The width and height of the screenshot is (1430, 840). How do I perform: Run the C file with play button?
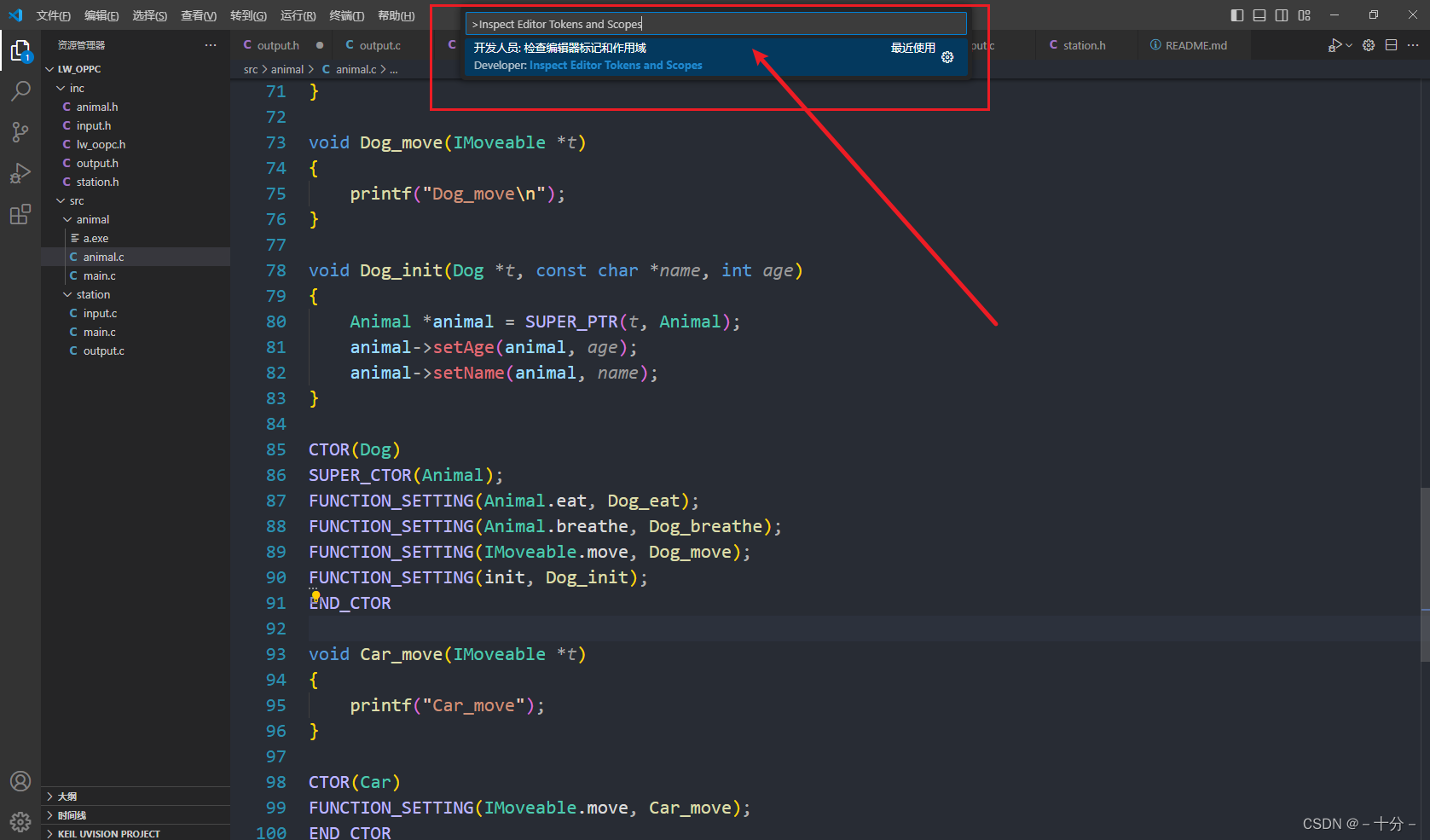1335,45
